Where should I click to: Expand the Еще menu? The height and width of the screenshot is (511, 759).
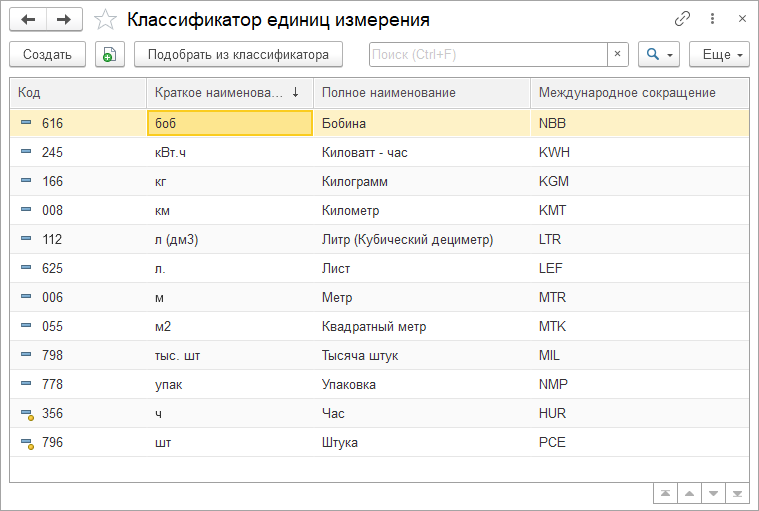pos(719,55)
